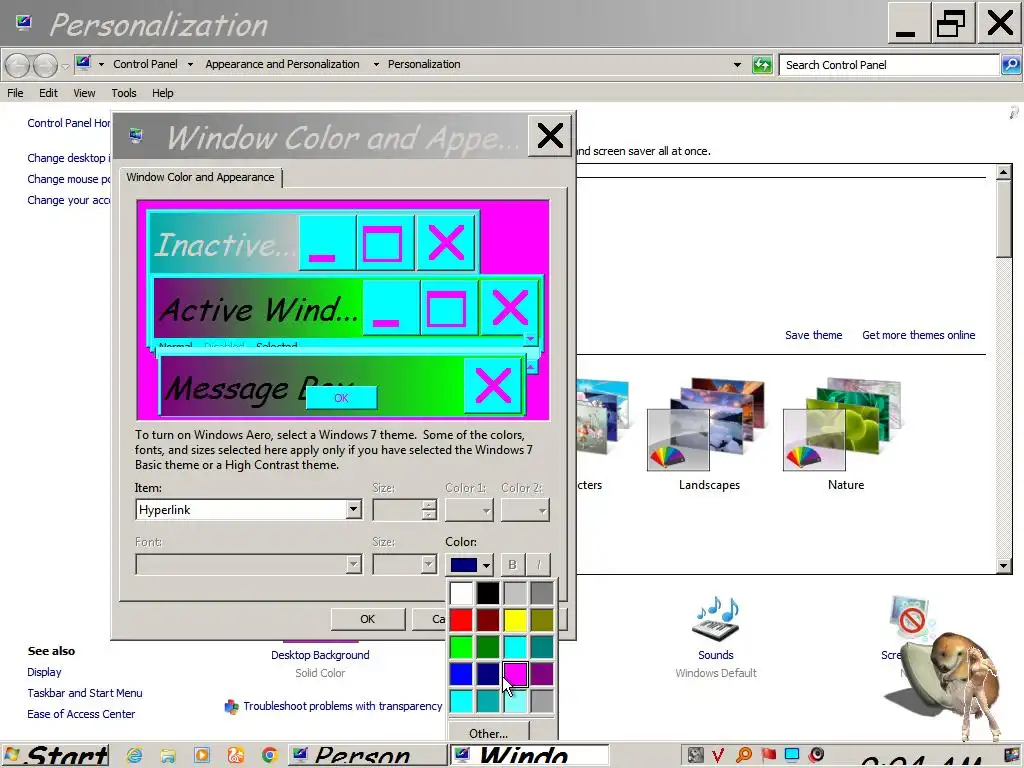Go back with the Back arrow button
1024x768 pixels.
[x=18, y=65]
